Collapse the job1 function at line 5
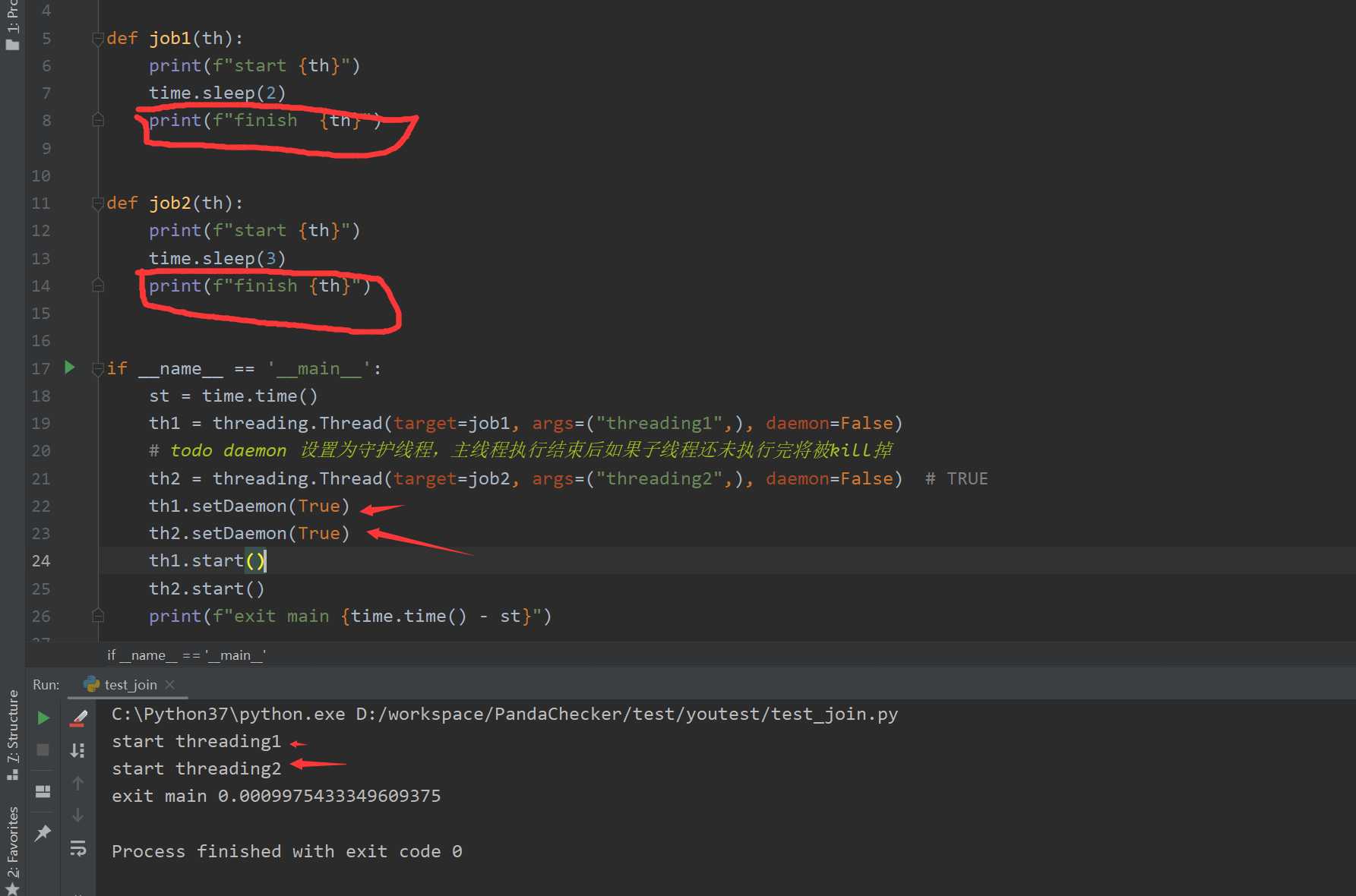Screen dimensions: 1356x896 [x=97, y=39]
